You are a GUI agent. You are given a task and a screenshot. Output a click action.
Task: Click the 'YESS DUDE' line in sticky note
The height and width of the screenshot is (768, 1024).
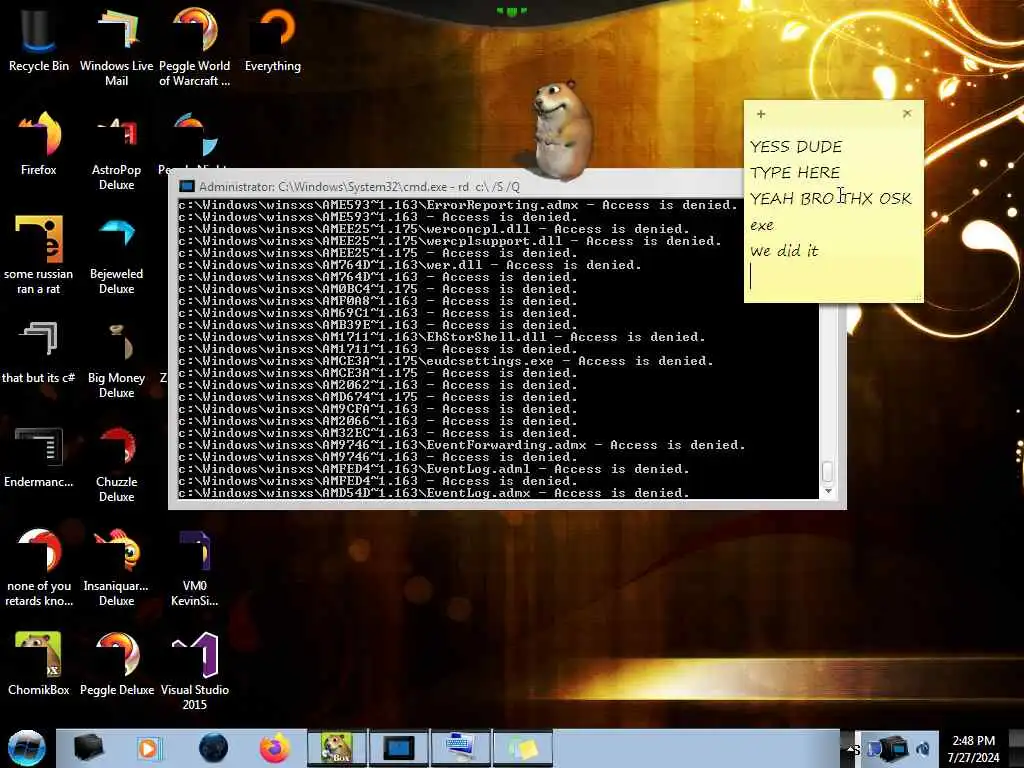coord(796,147)
